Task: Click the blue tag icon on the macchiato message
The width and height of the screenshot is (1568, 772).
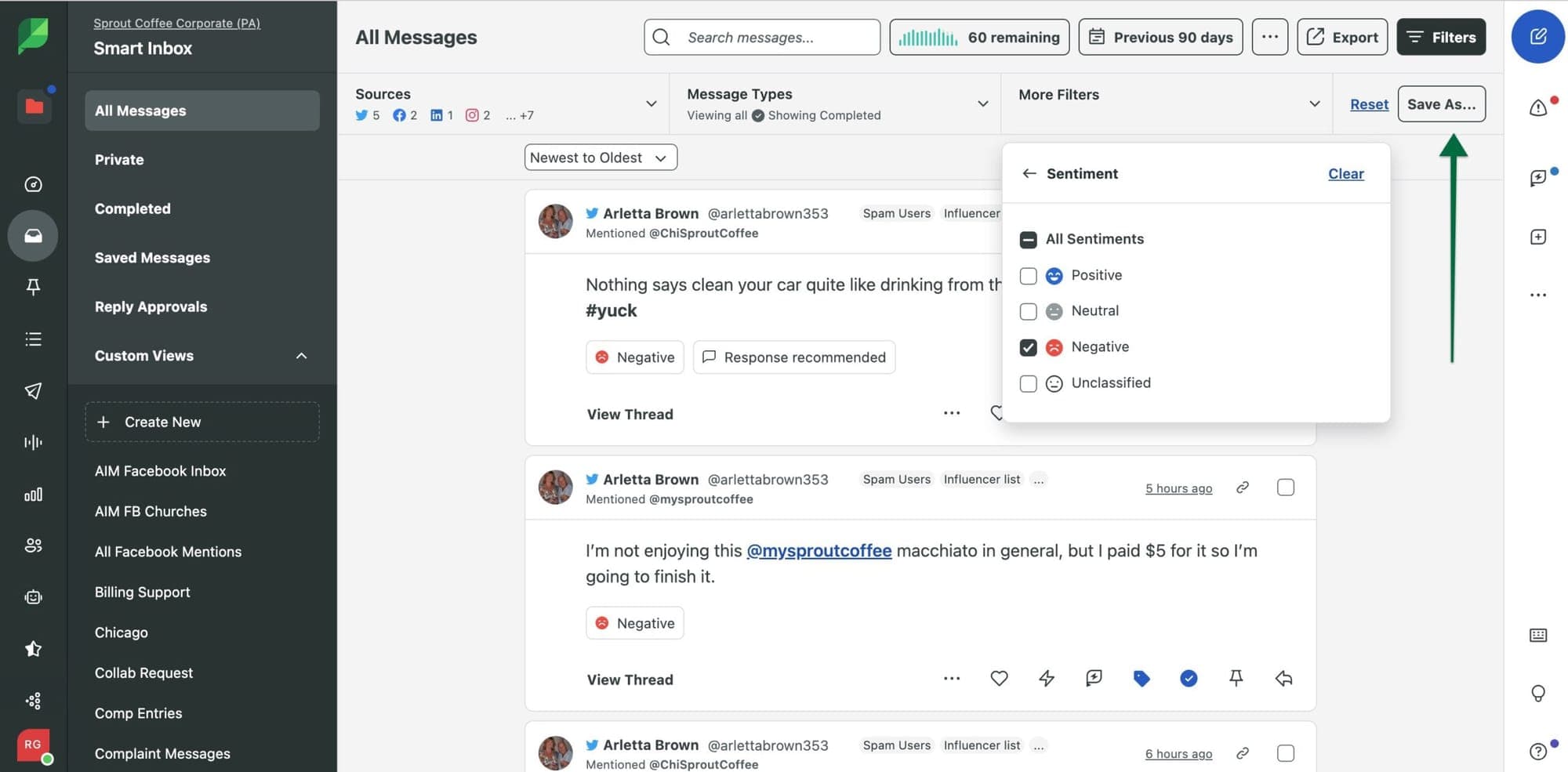Action: pyautogui.click(x=1142, y=678)
